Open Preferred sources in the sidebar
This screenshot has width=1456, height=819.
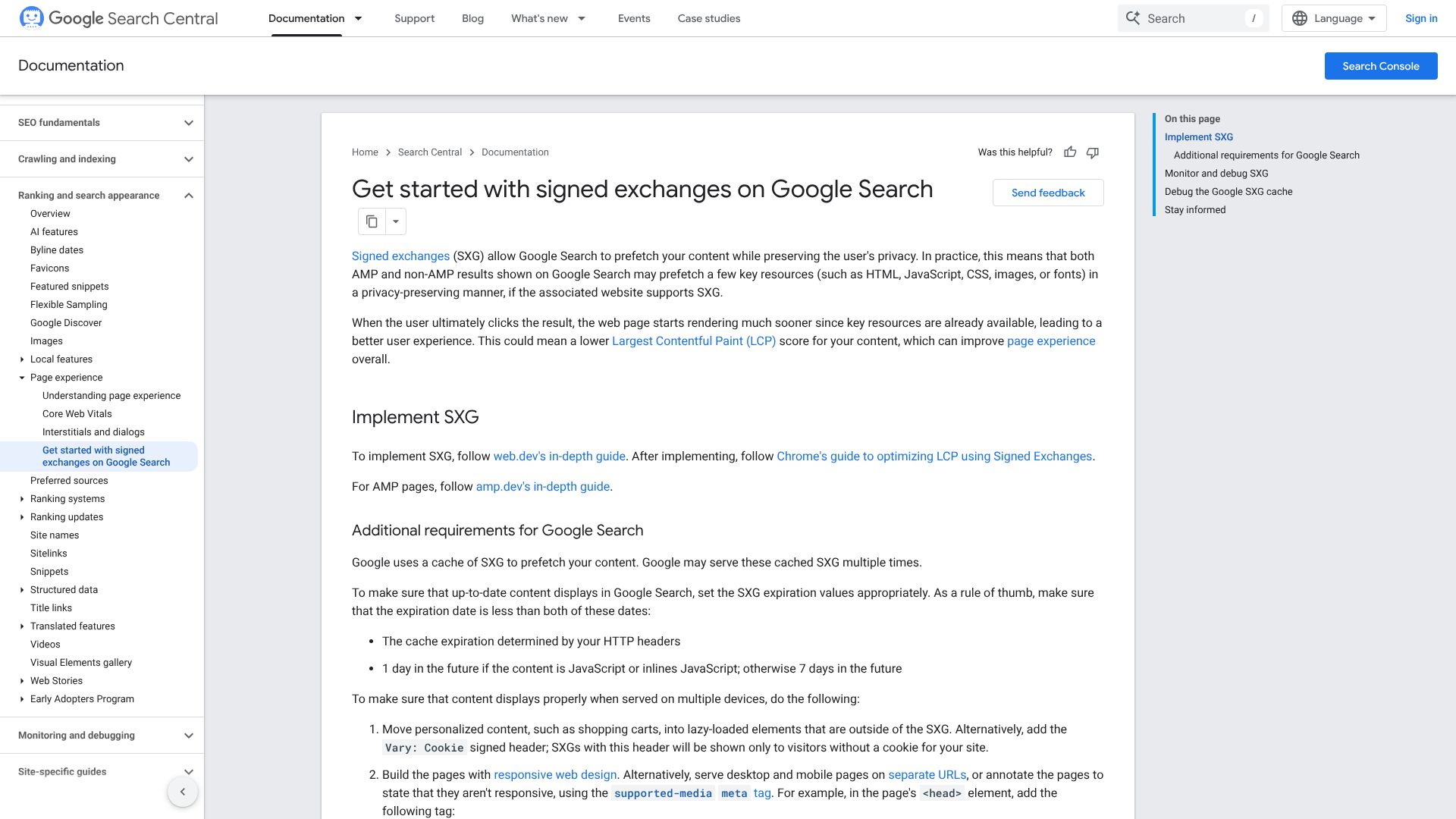pos(69,481)
